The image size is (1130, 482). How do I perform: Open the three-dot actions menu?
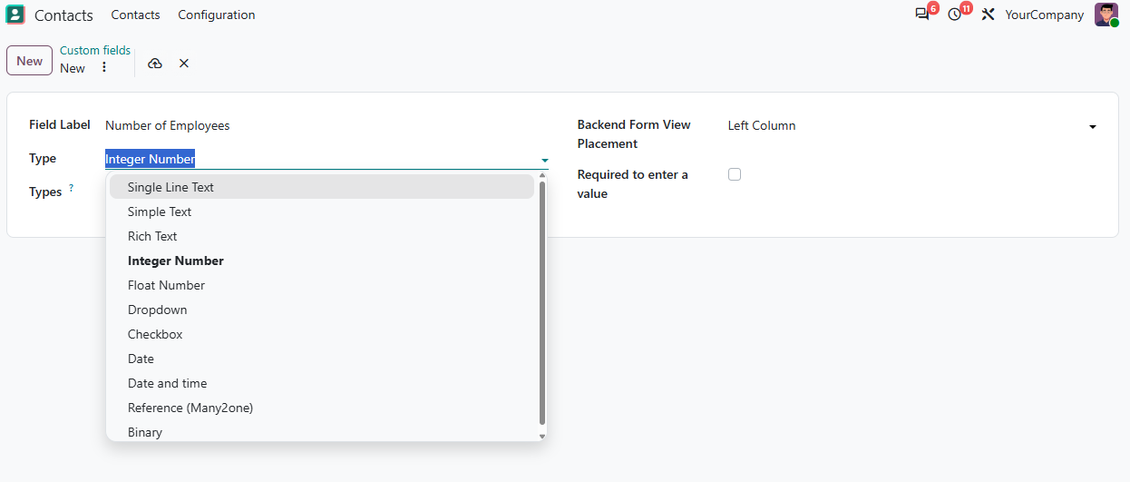(104, 67)
